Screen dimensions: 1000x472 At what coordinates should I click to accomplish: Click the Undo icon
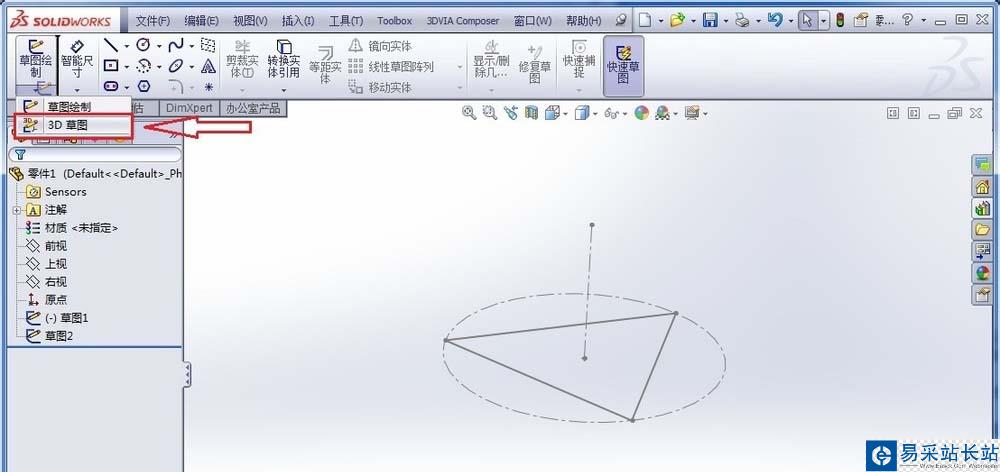[x=774, y=20]
